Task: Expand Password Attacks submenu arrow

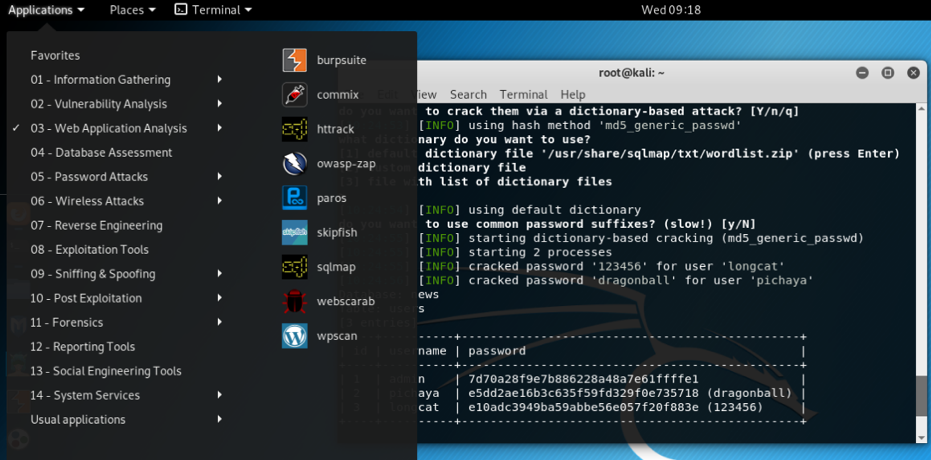Action: pos(220,177)
